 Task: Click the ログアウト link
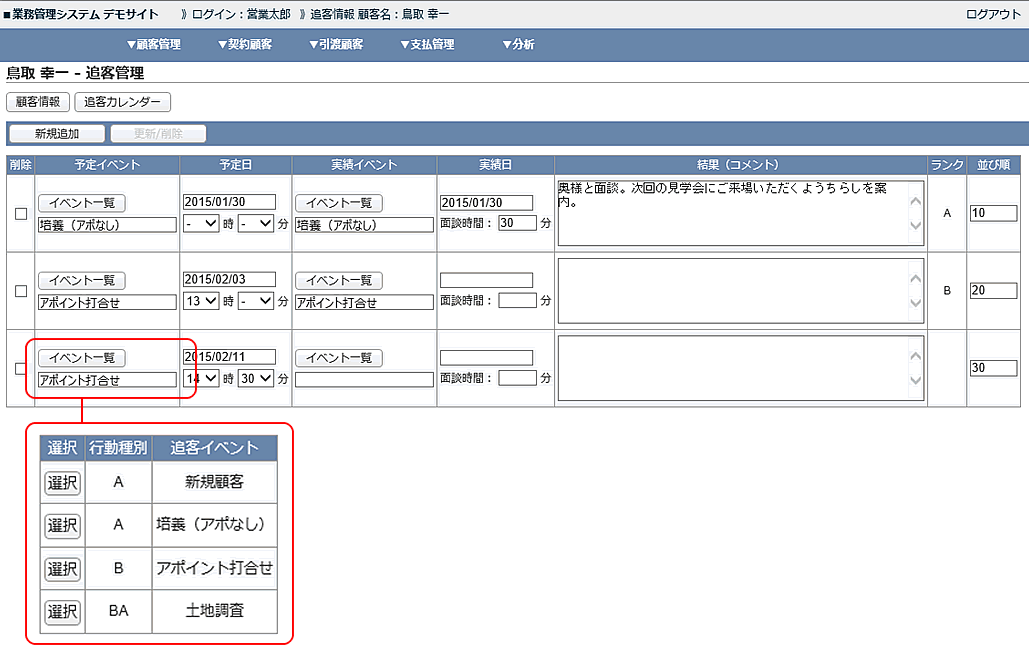tap(993, 15)
